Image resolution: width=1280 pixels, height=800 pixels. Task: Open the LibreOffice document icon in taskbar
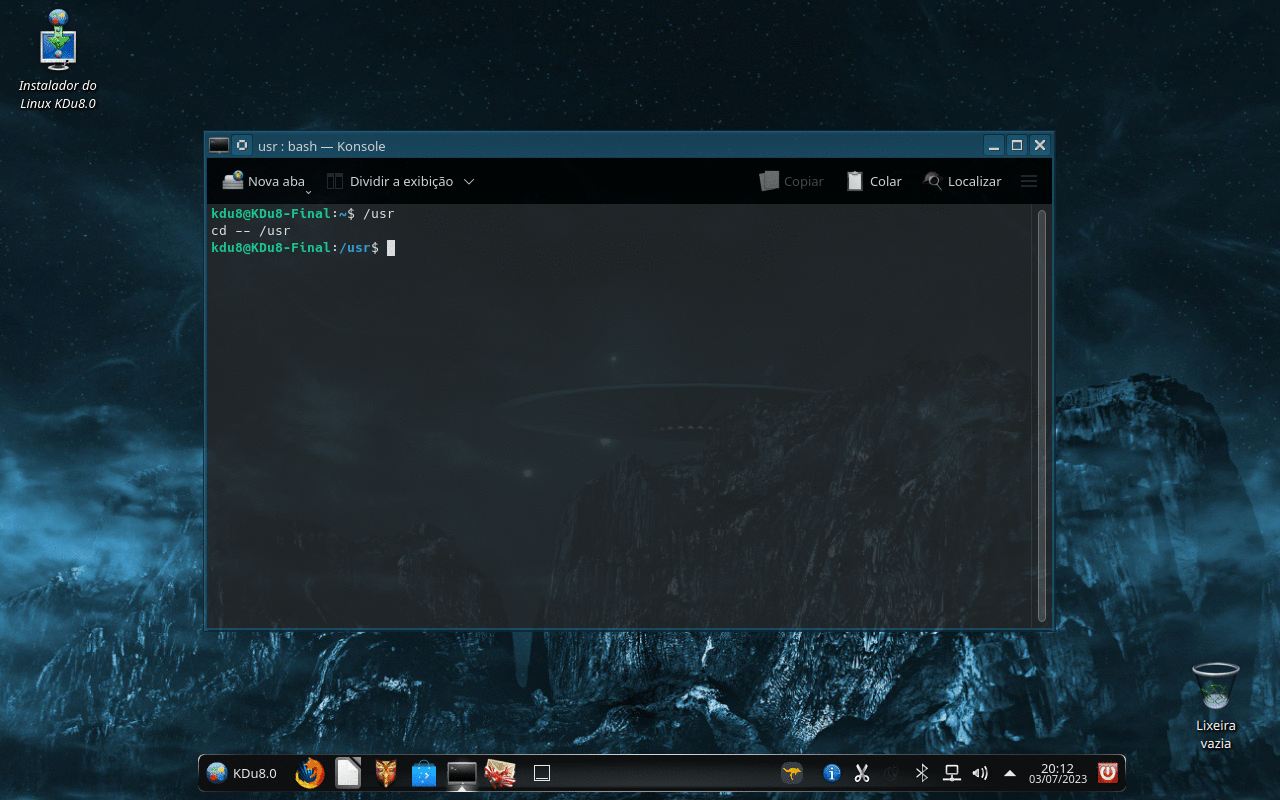tap(348, 773)
